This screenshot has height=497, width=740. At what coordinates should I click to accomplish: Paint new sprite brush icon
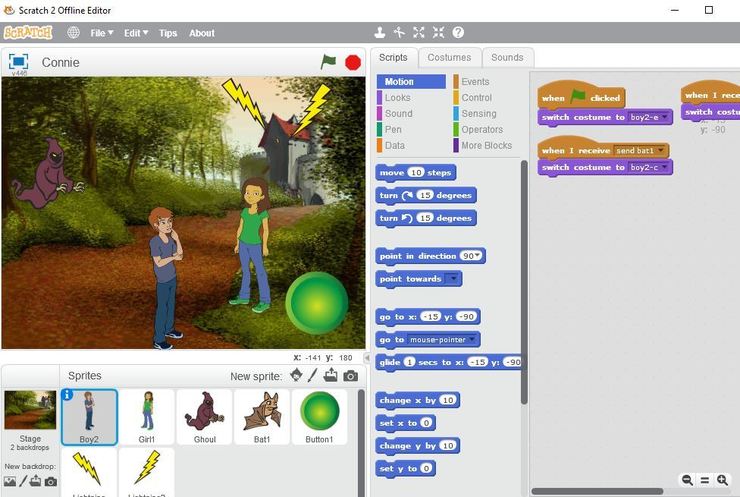pos(312,375)
